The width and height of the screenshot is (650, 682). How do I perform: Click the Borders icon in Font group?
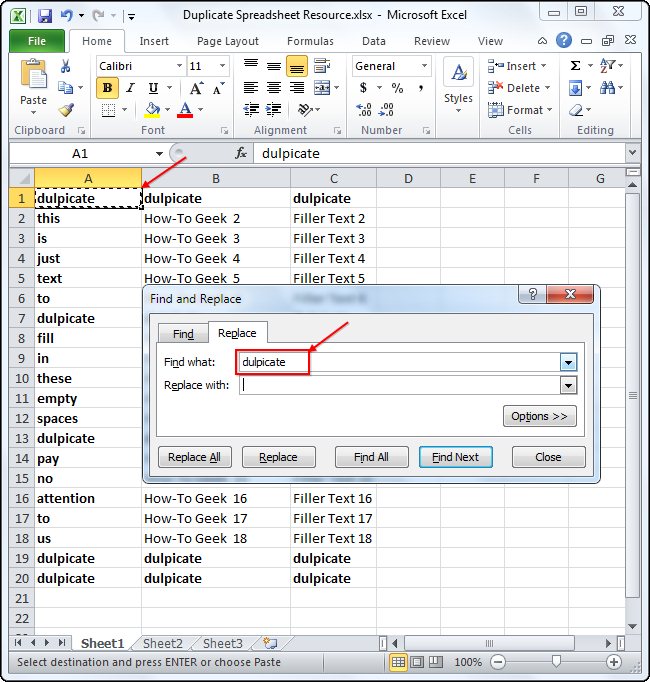point(108,110)
